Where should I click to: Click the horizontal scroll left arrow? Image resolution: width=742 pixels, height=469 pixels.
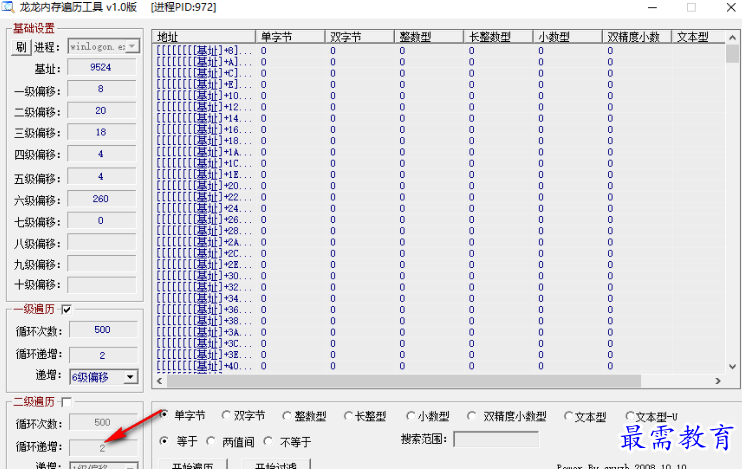coord(159,381)
